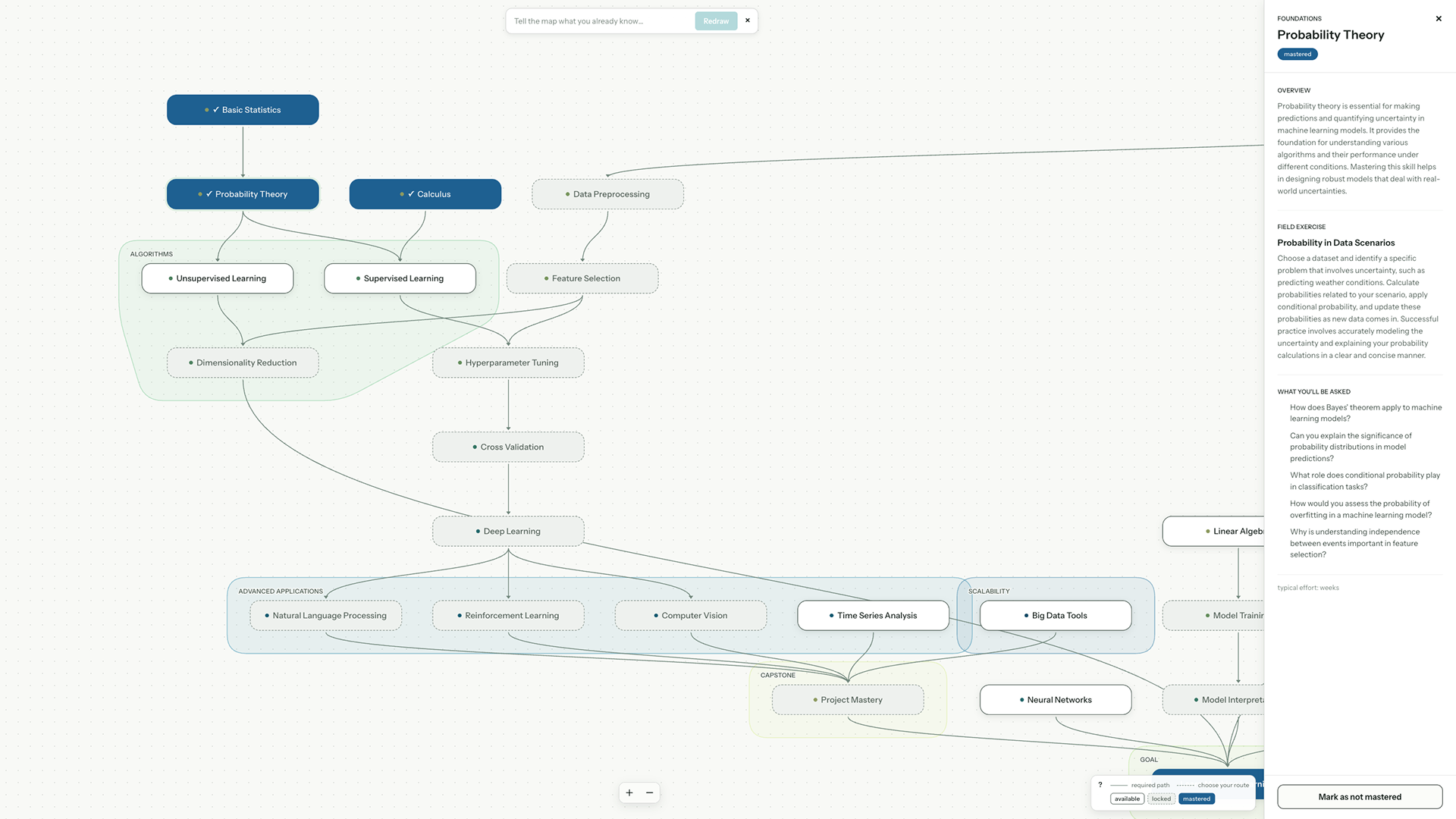Select the Linear Algebra node

(x=1213, y=531)
